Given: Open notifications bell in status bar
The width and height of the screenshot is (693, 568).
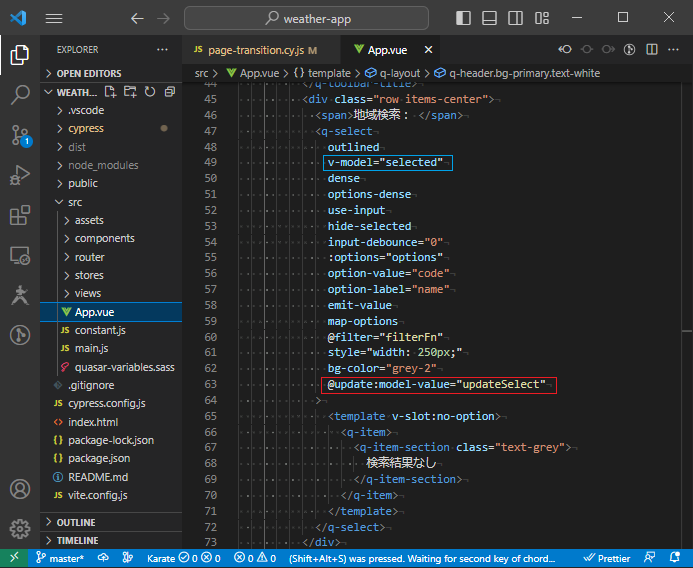Looking at the screenshot, I should point(675,558).
